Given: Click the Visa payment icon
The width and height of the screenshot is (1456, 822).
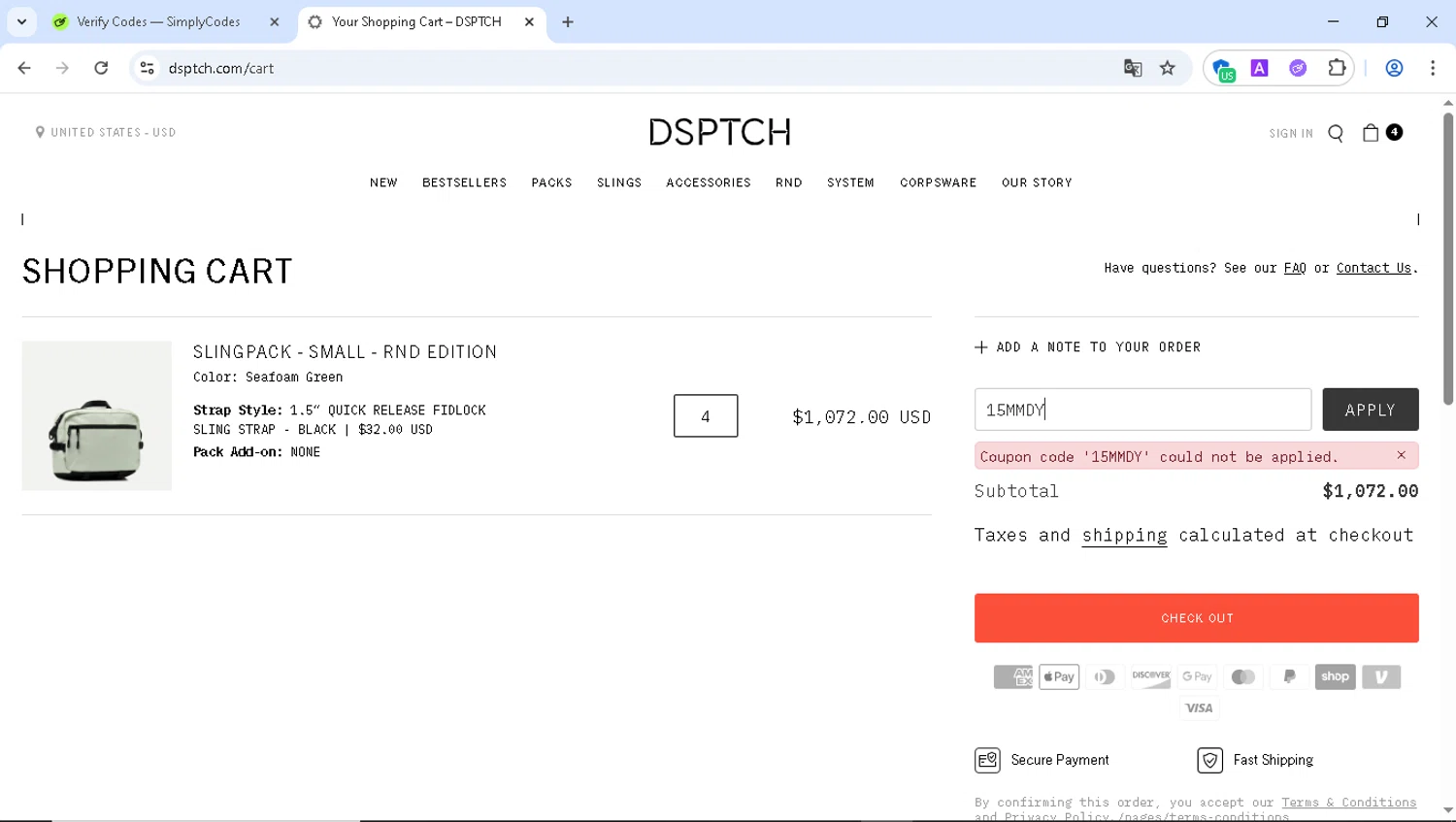Looking at the screenshot, I should point(1199,707).
